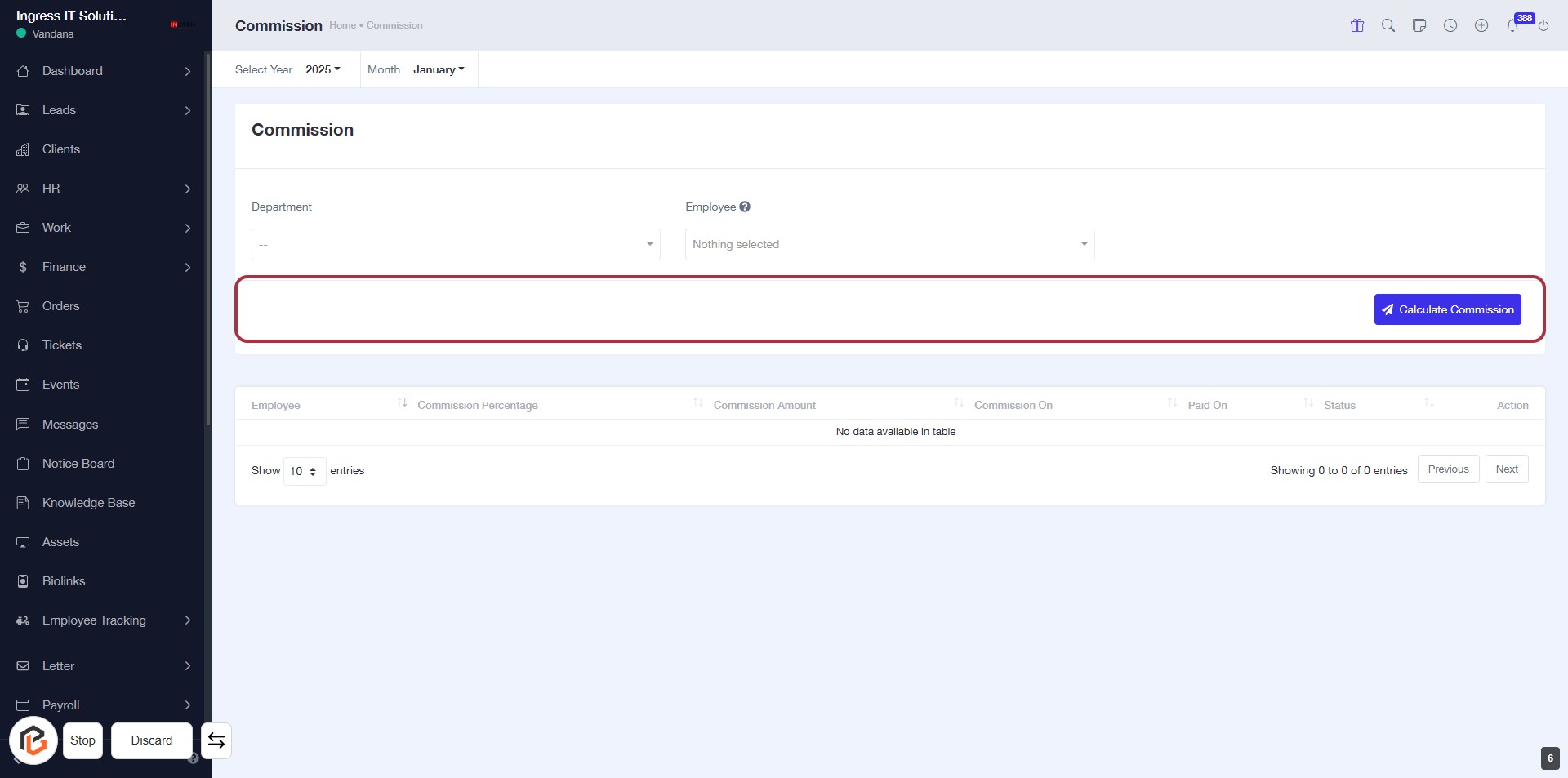Open the Employee 'Nothing selected' dropdown
The image size is (1568, 778).
point(889,244)
